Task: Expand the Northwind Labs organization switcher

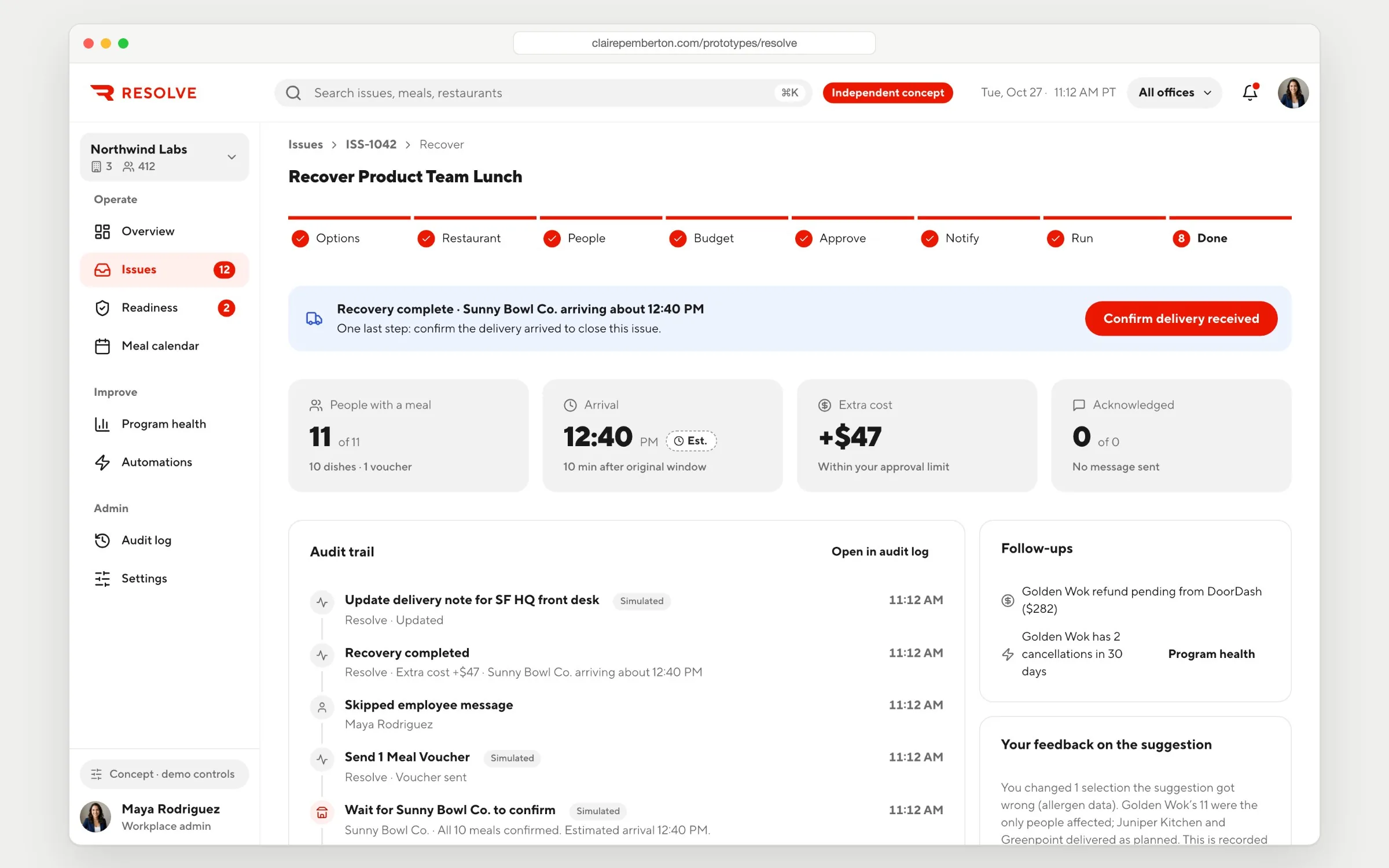Action: [164, 157]
